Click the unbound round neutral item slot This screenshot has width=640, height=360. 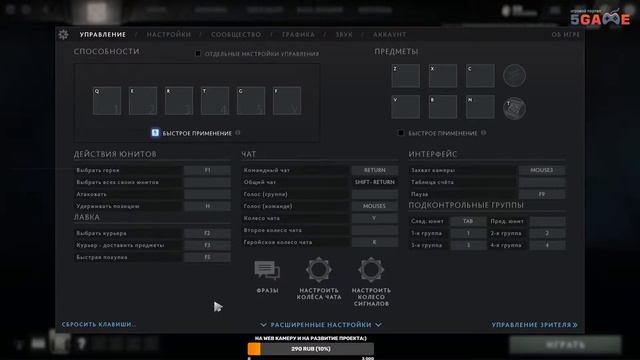(514, 76)
